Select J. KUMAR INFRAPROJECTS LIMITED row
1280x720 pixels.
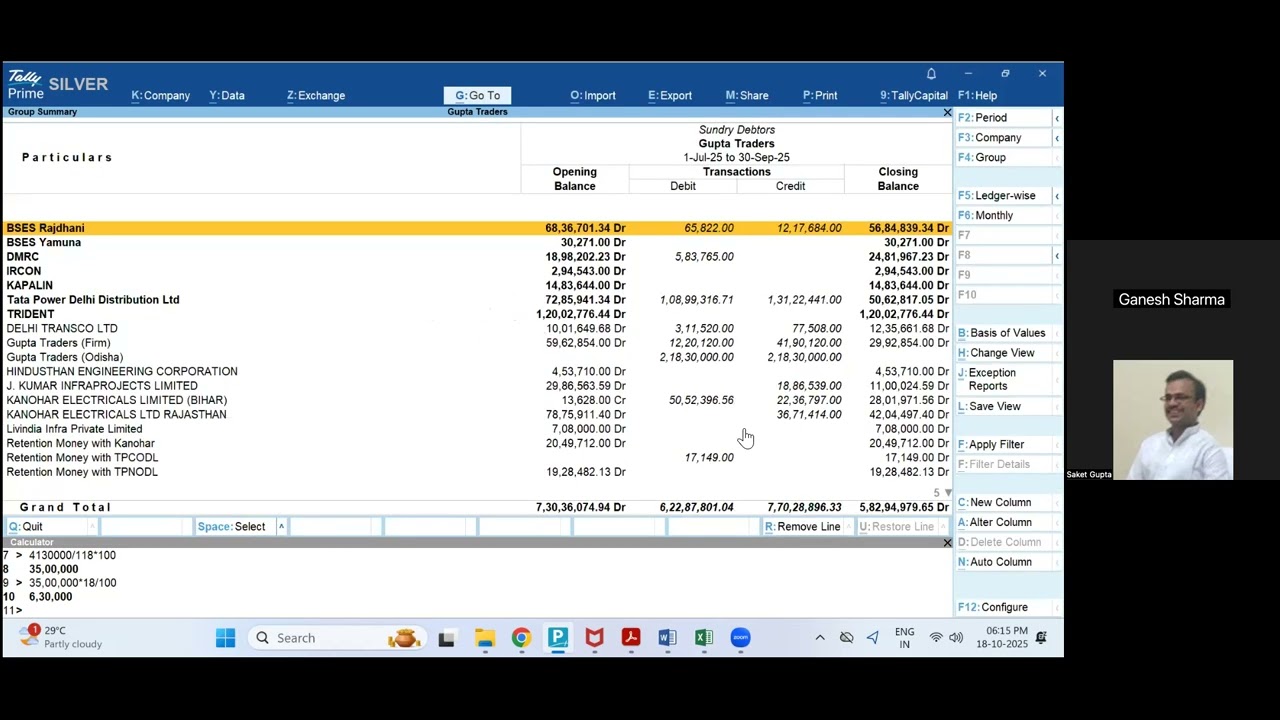[477, 386]
